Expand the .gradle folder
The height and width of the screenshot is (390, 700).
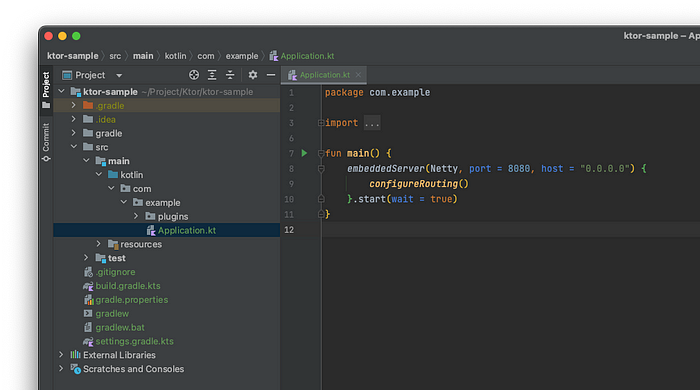(x=74, y=105)
